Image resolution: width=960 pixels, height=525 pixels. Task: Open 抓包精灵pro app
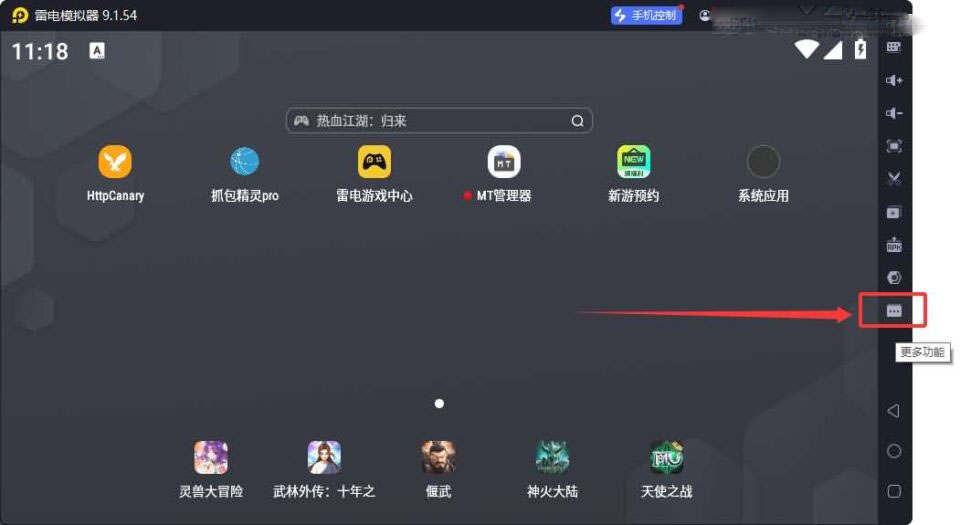(x=245, y=162)
